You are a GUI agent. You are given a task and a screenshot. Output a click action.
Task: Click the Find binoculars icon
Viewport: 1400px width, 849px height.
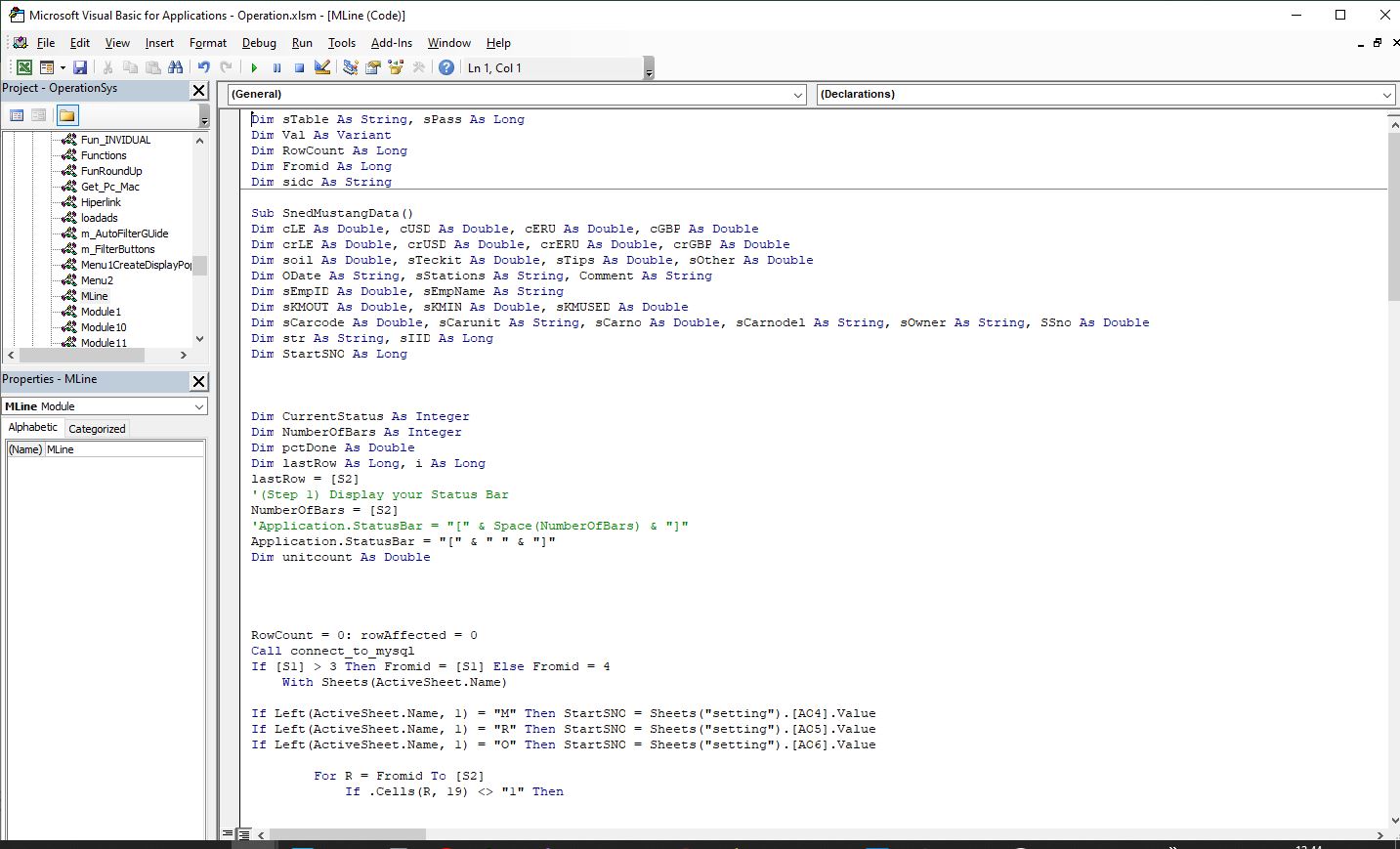coord(176,67)
